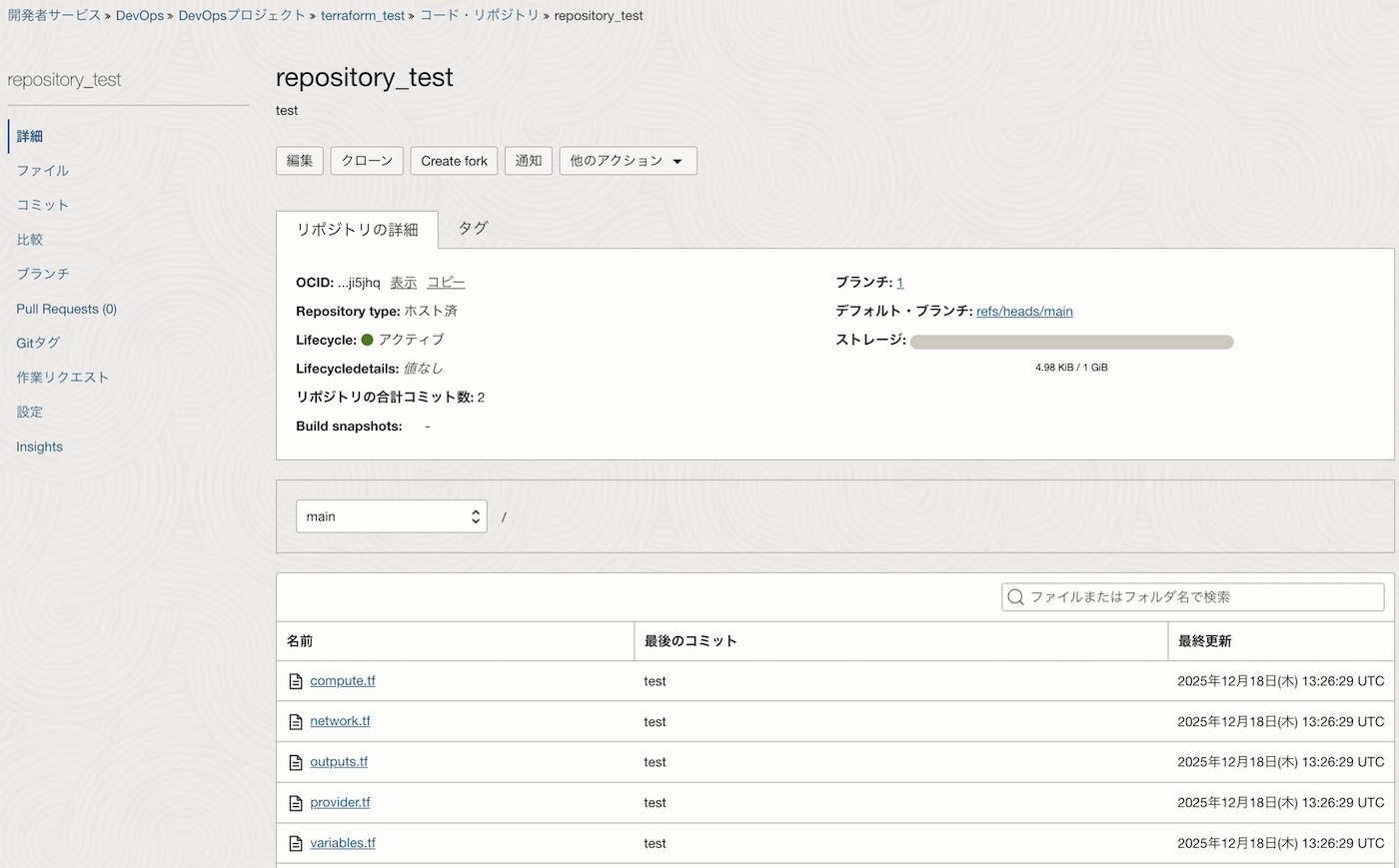
Task: Open the refs/heads/main default branch link
Action: [x=1024, y=312]
